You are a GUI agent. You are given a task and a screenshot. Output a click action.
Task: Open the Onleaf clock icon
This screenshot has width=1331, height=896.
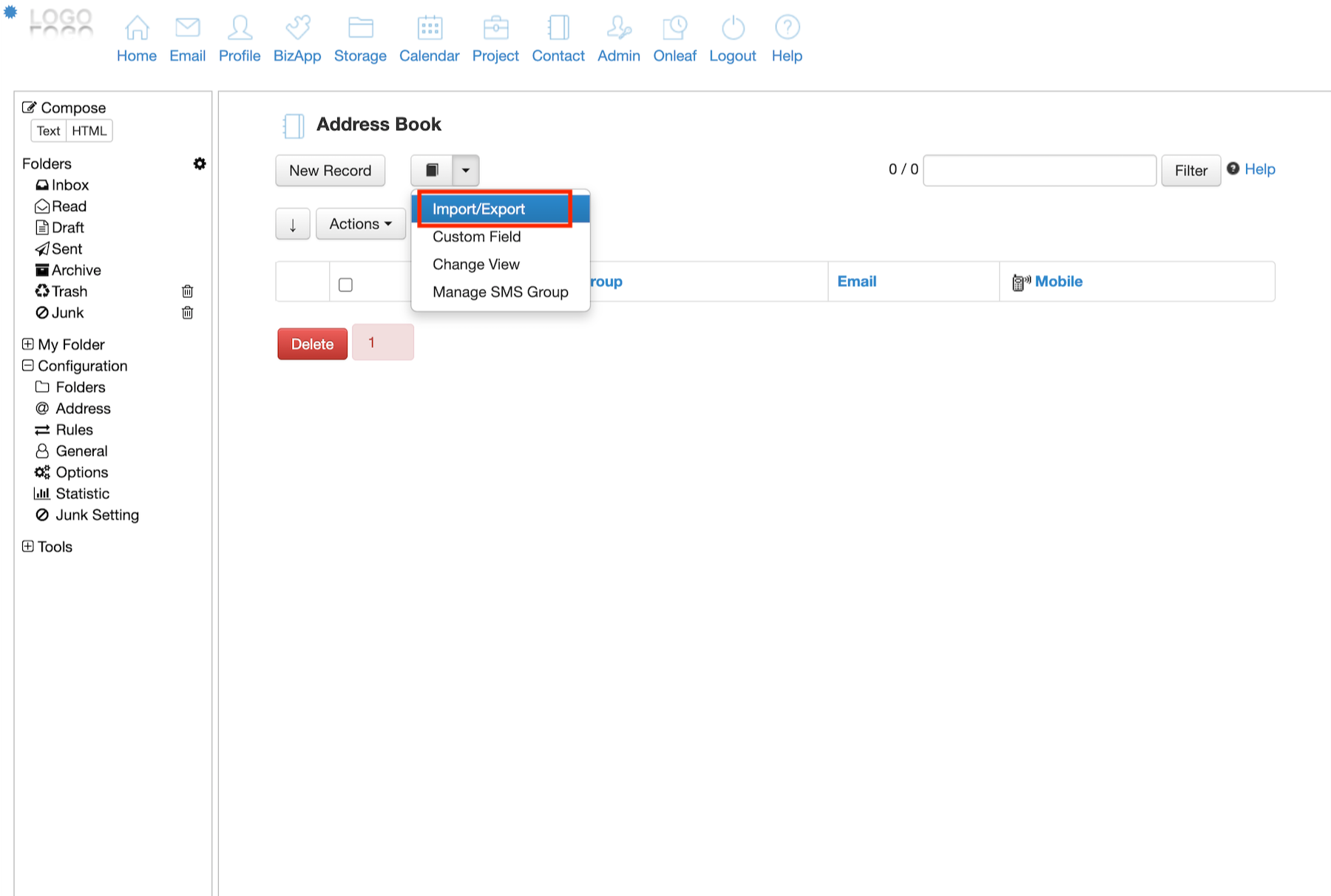(674, 28)
